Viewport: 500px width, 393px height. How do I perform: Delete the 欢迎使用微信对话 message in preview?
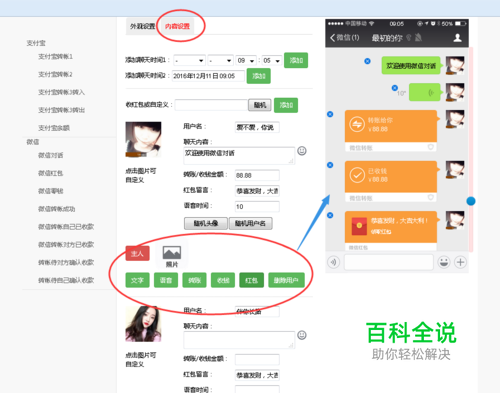(367, 61)
